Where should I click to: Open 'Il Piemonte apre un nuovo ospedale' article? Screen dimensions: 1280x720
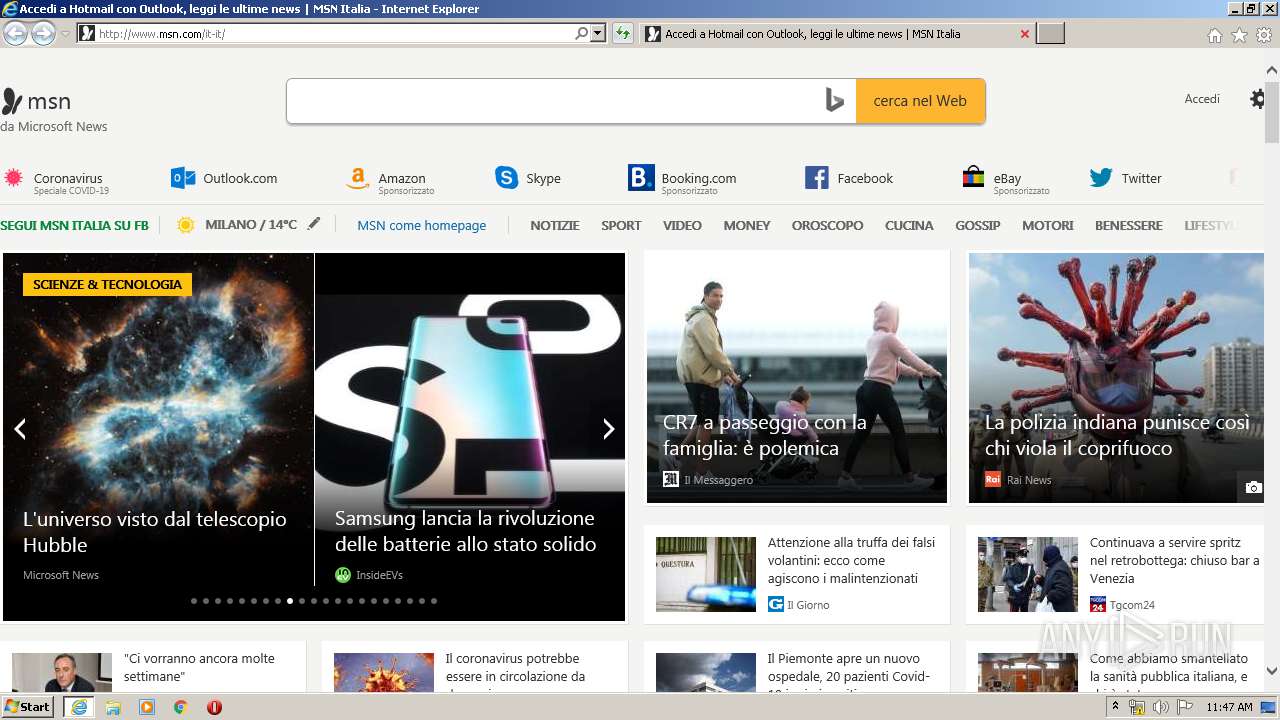coord(797,668)
